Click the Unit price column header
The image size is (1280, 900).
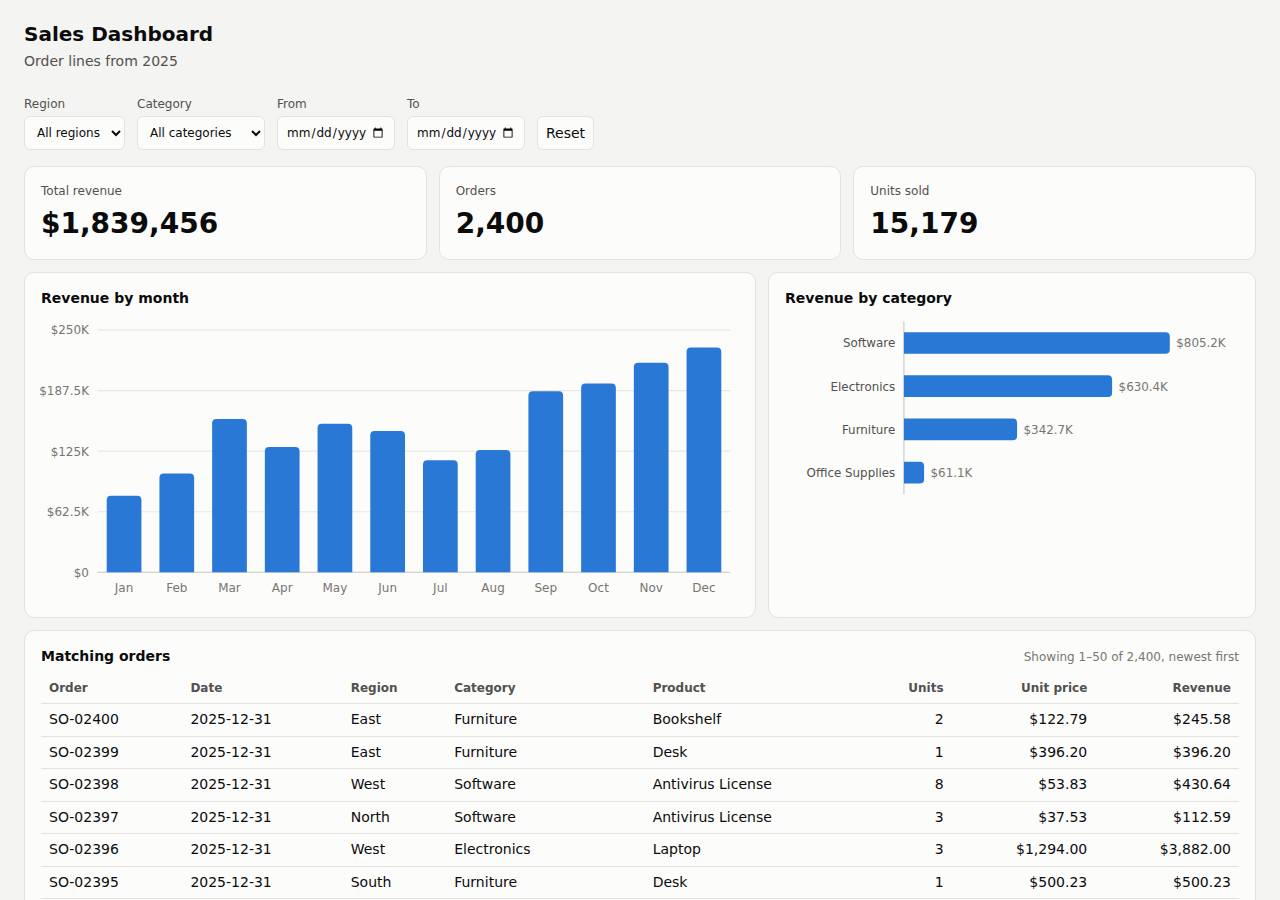coord(1054,688)
